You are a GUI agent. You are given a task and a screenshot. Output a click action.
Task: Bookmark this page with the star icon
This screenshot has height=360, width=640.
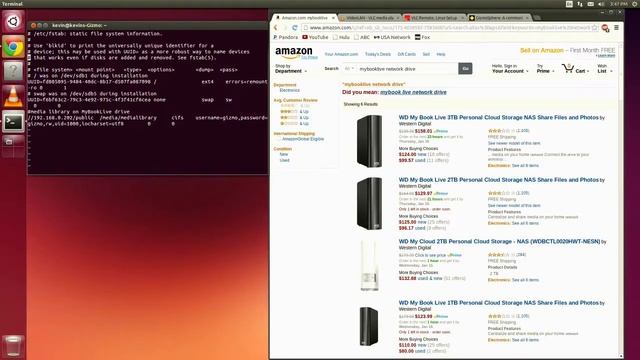[594, 27]
